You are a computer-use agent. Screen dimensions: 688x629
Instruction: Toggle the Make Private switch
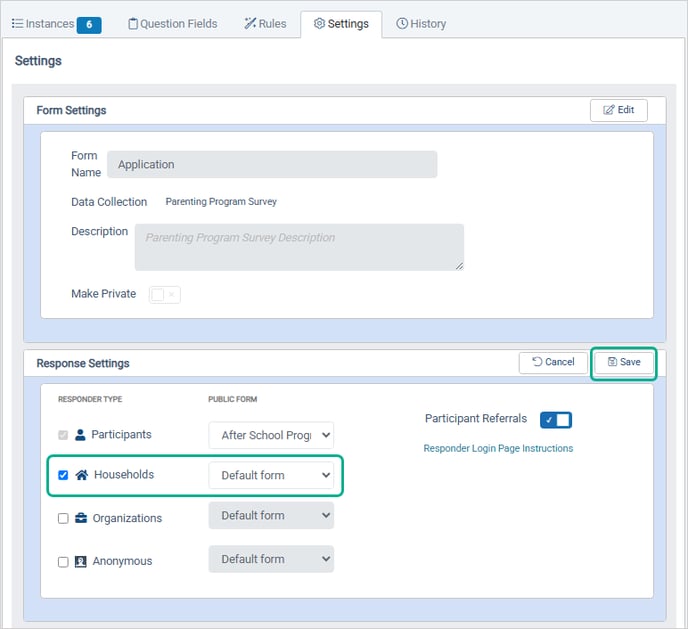[165, 295]
